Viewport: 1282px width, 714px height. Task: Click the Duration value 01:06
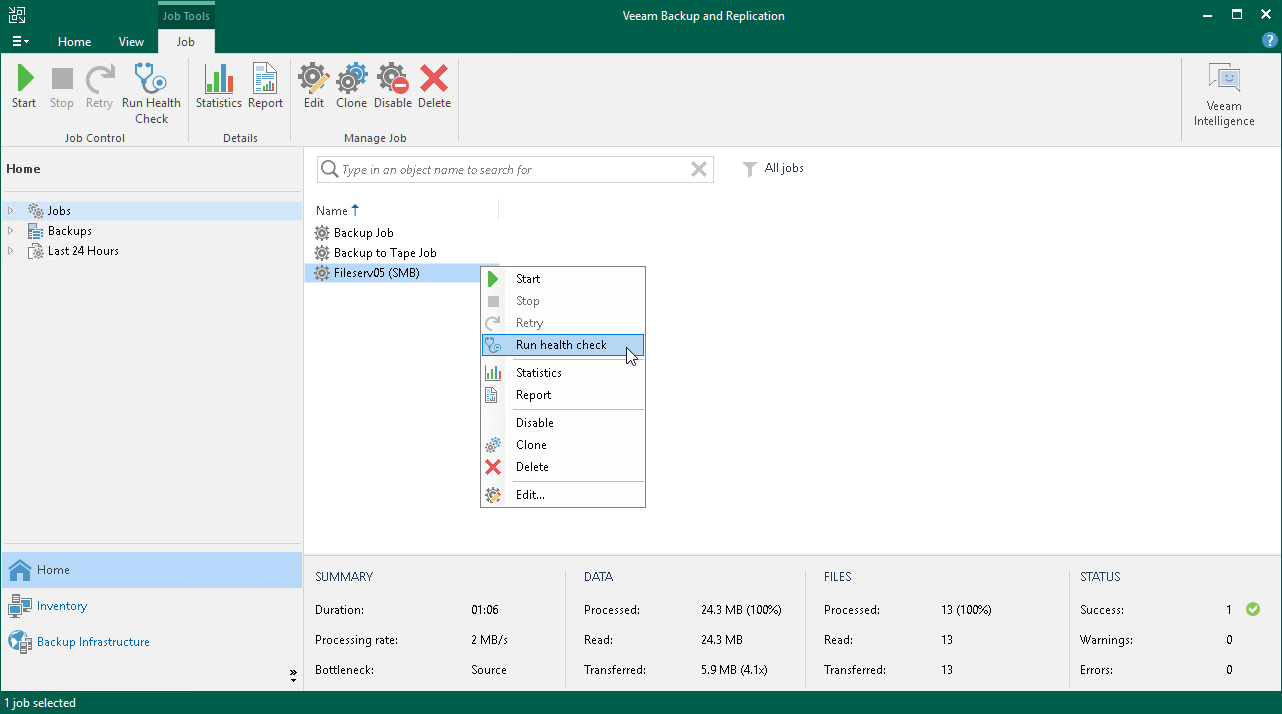[485, 609]
